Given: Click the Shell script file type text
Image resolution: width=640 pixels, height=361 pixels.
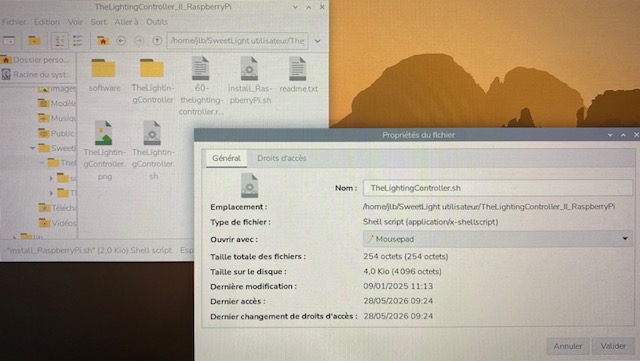Looking at the screenshot, I should point(431,222).
